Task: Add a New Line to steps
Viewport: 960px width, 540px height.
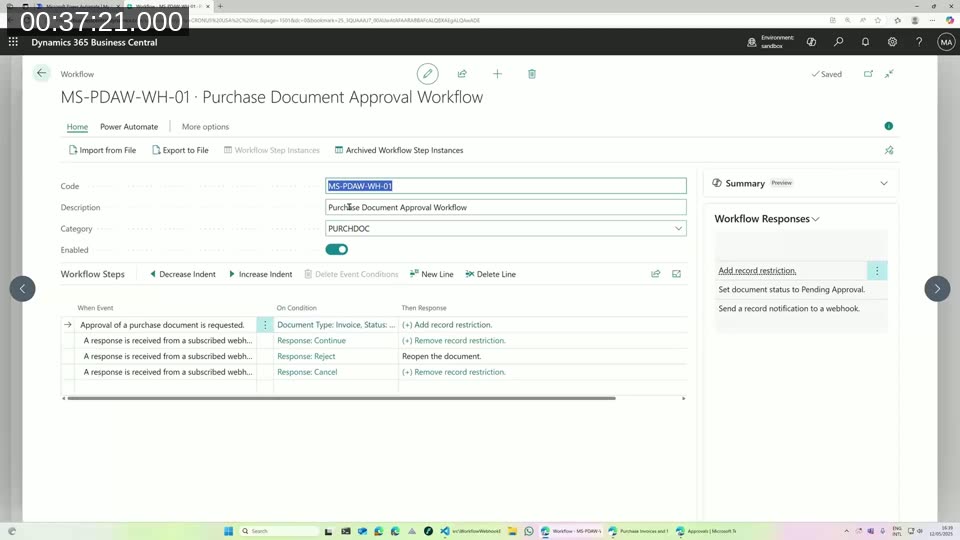Action: (432, 274)
